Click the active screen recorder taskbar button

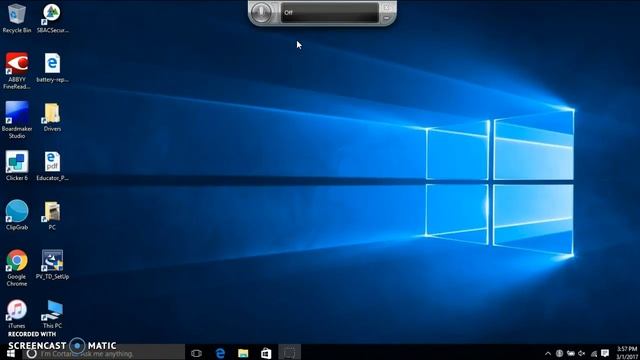pyautogui.click(x=289, y=353)
